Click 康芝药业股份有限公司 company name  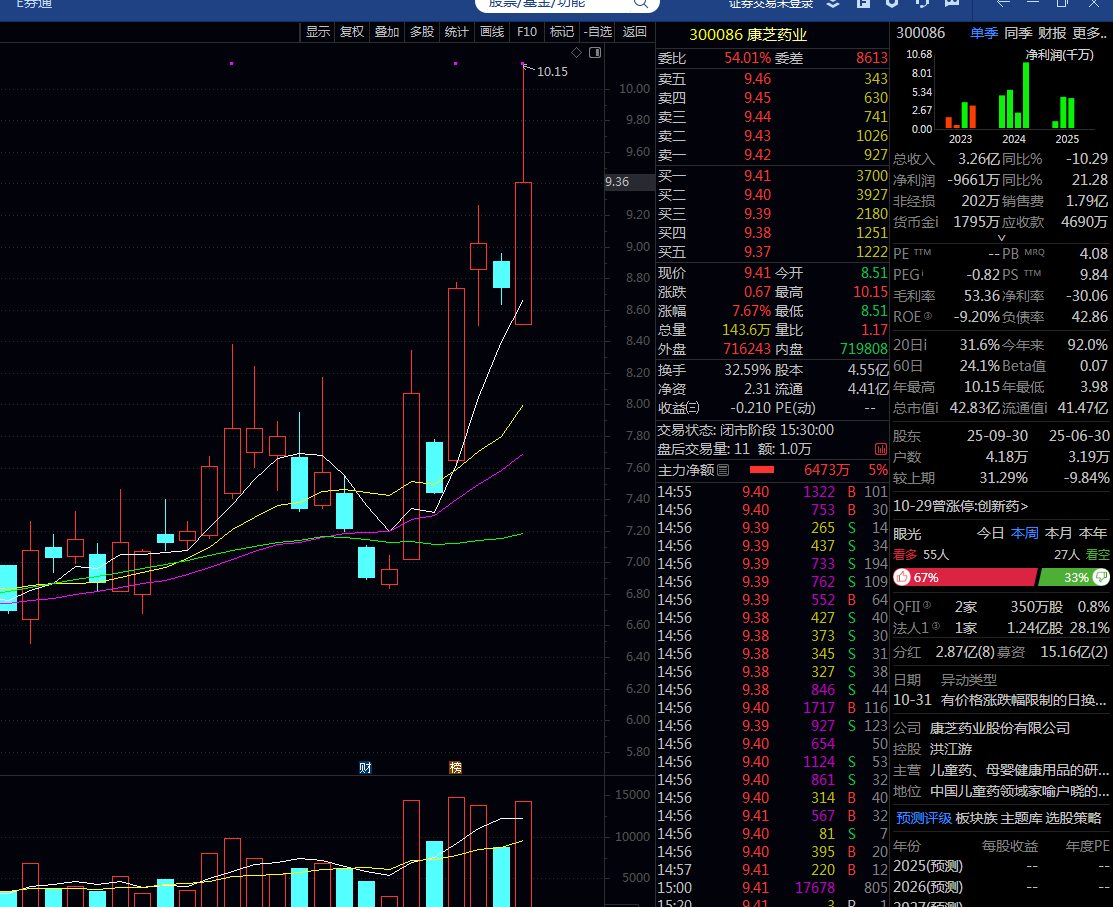coord(999,727)
